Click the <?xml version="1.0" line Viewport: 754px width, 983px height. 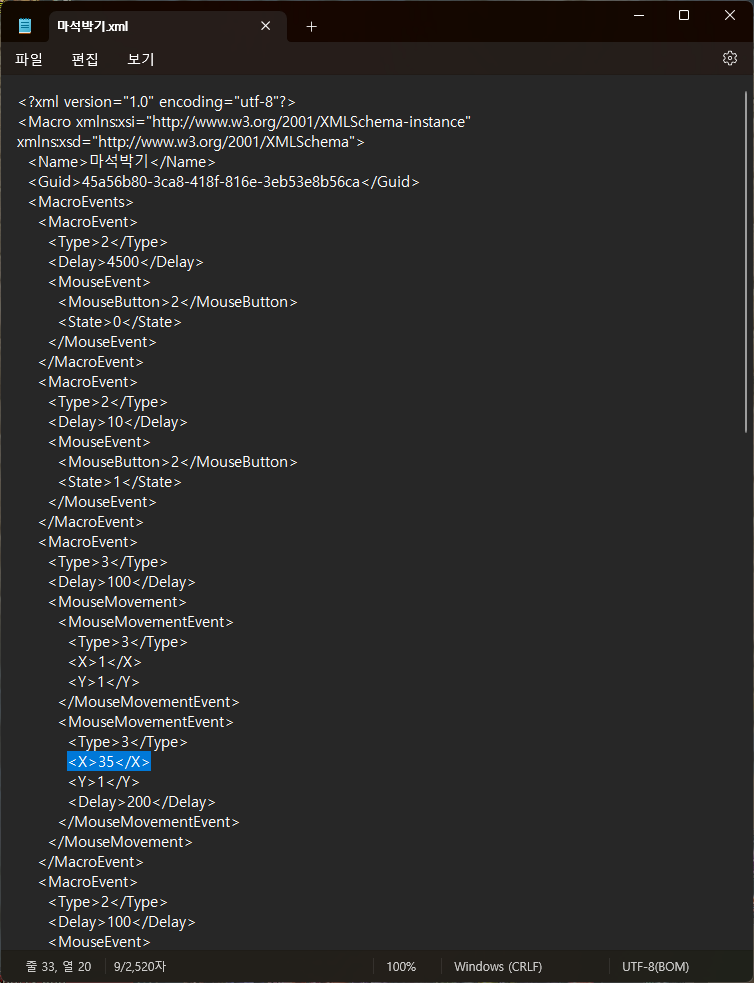click(157, 102)
